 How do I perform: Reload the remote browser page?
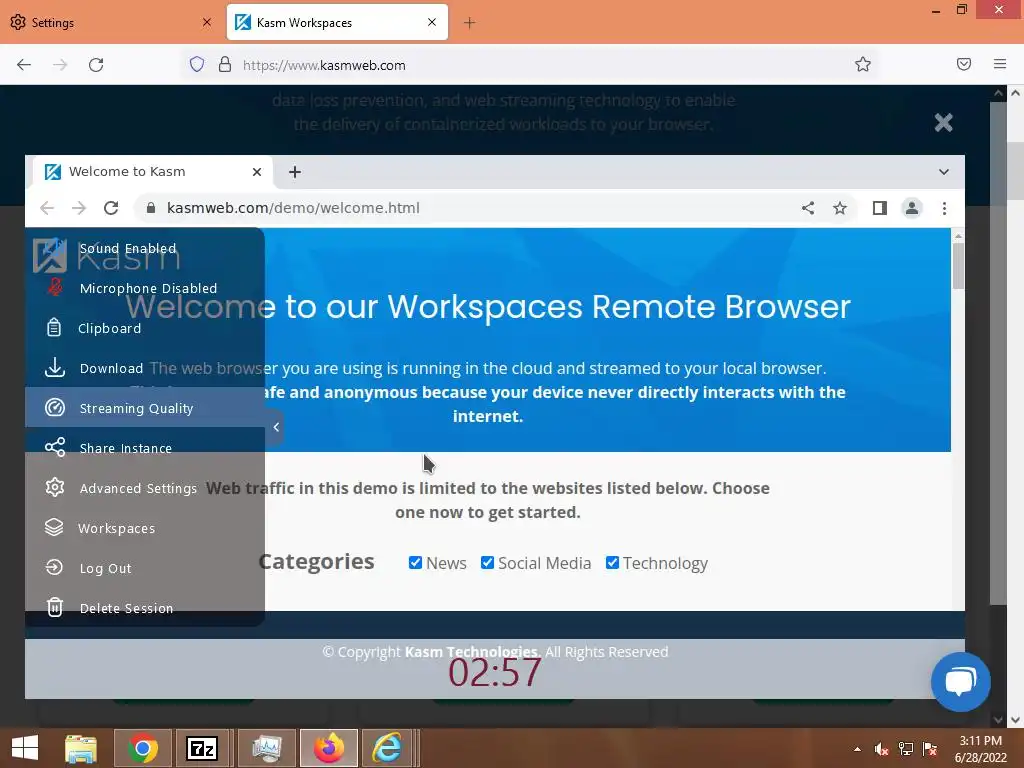(111, 208)
